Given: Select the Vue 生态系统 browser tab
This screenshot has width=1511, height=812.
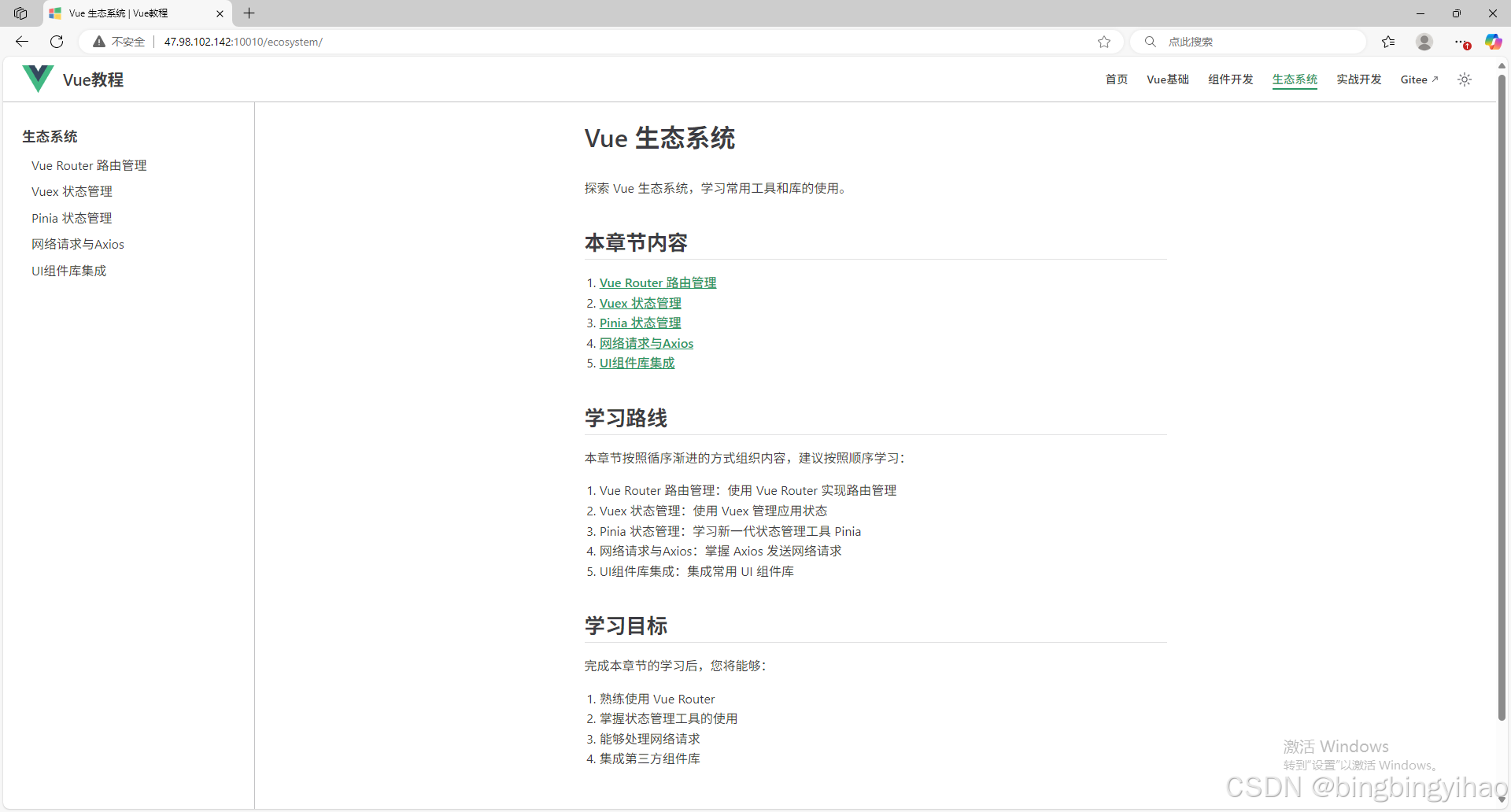Looking at the screenshot, I should [138, 13].
